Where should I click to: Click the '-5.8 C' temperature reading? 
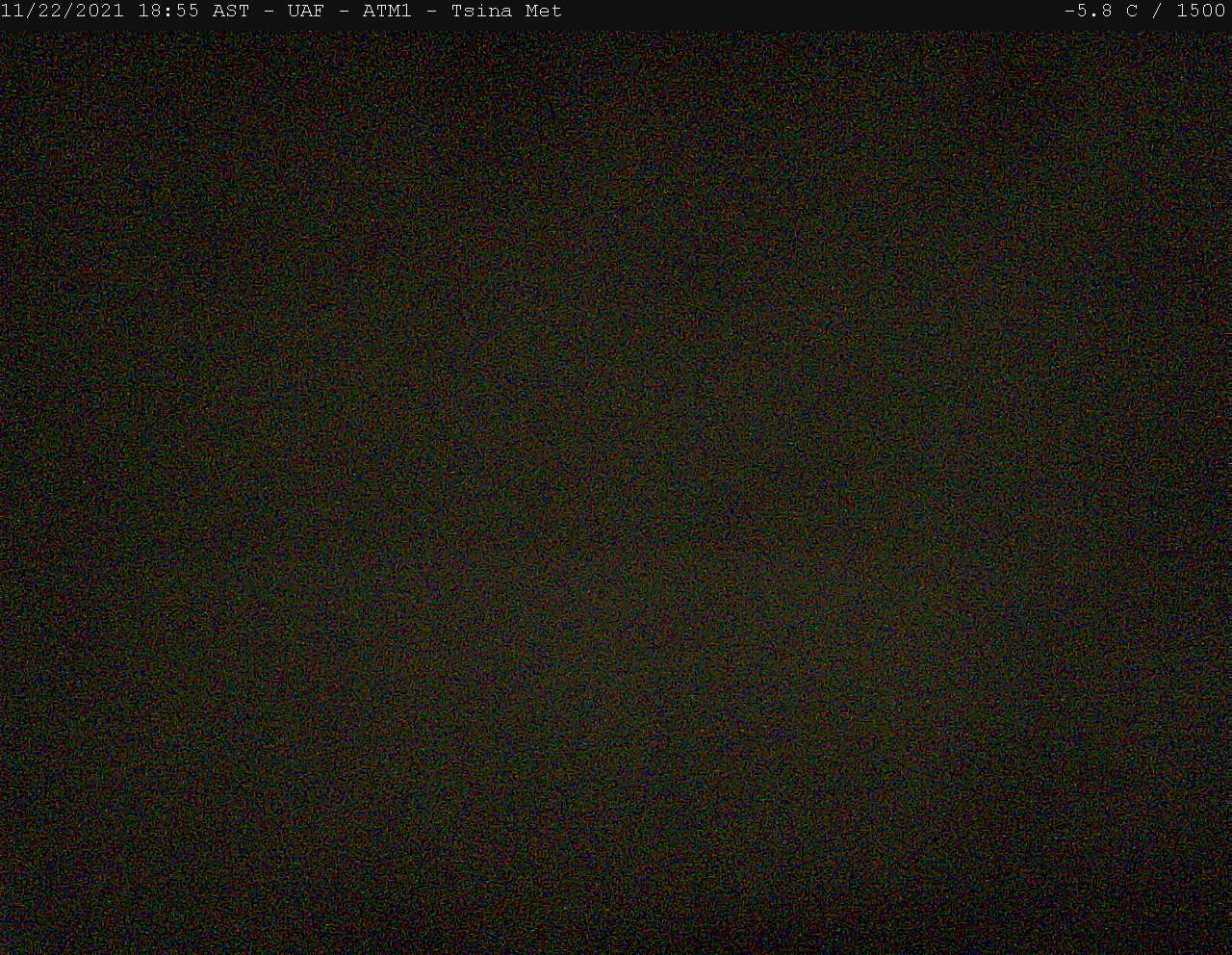pos(1101,12)
